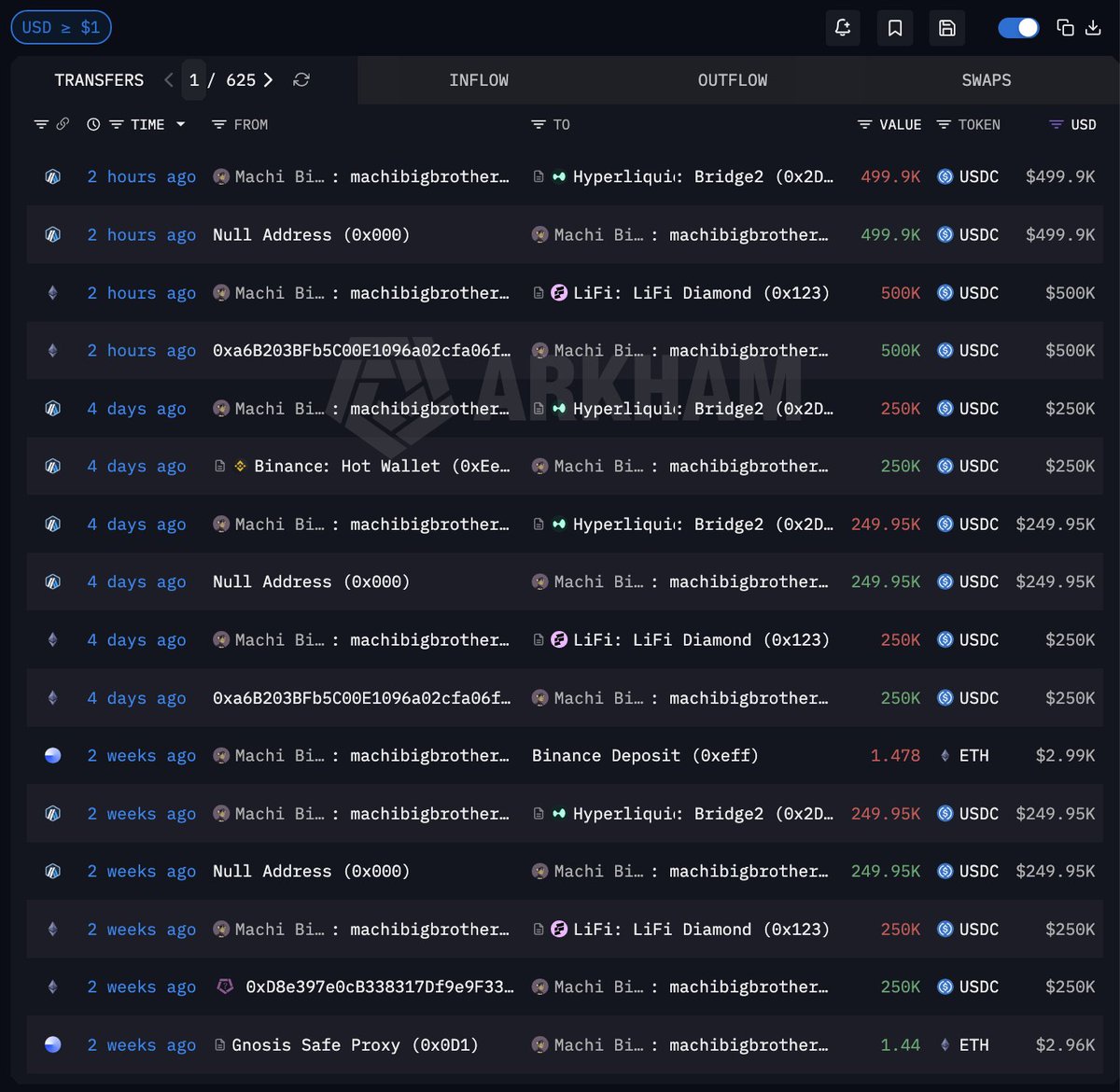Viewport: 1120px width, 1092px height.
Task: Remove the USD ≥ $1 filter chip
Action: tap(61, 27)
